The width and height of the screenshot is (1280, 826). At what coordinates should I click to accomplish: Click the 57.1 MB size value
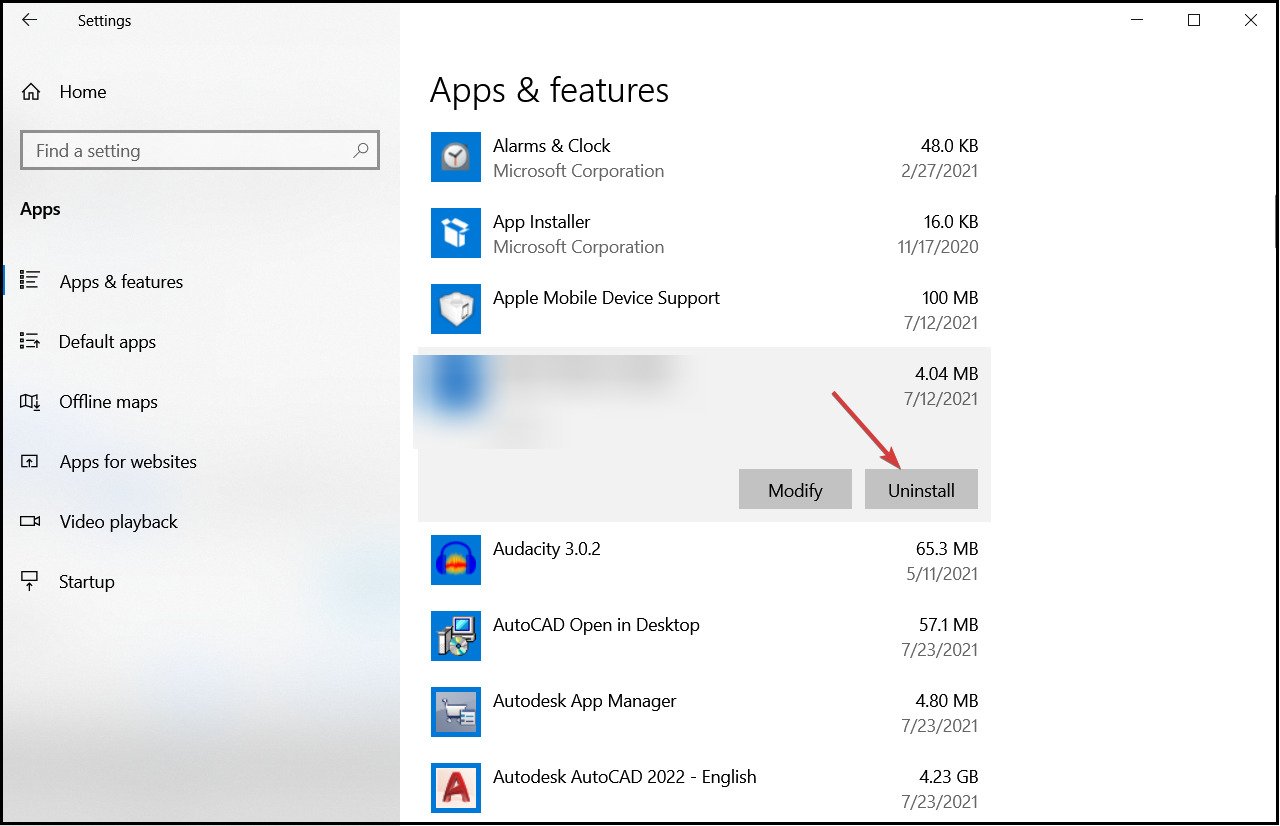pos(948,625)
